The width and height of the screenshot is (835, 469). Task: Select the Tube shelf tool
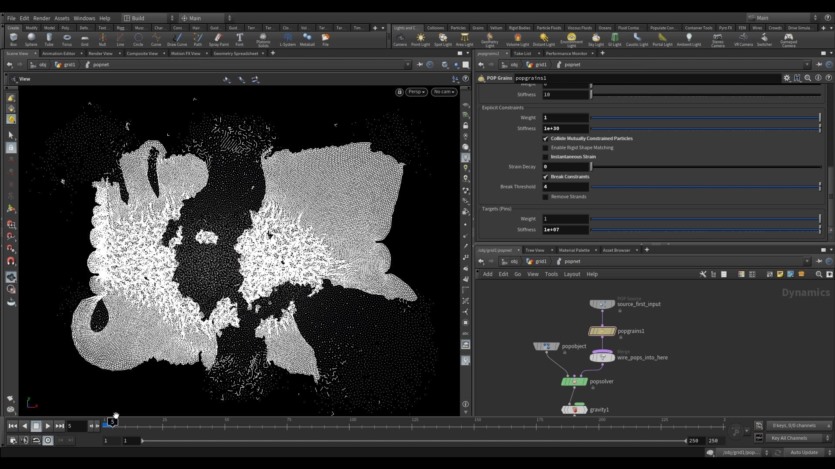tap(49, 39)
